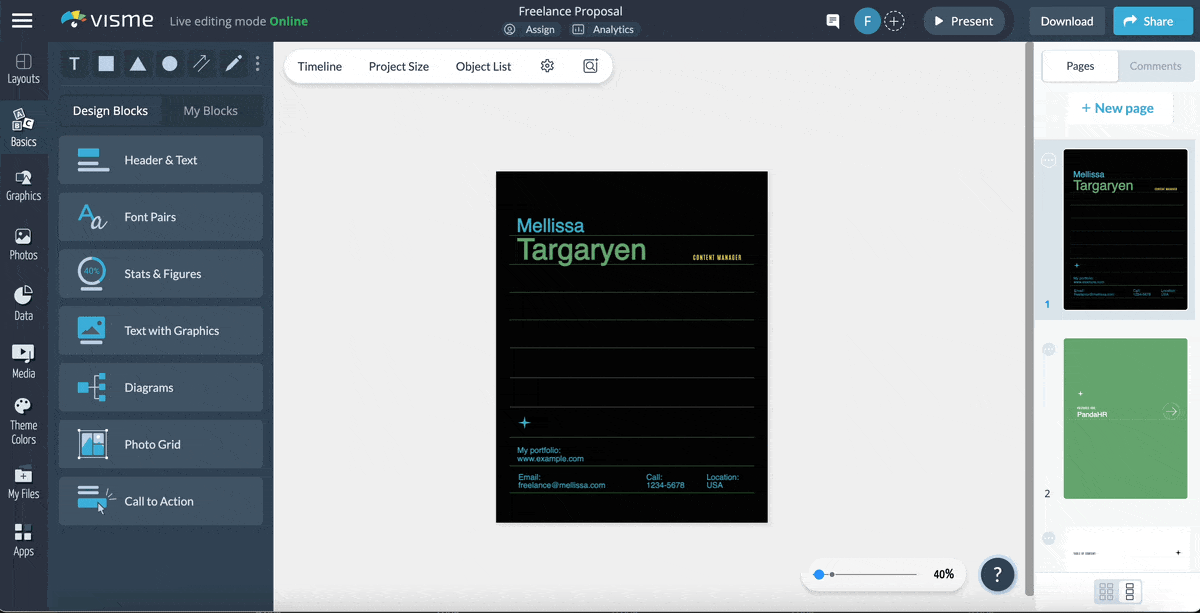The image size is (1200, 613).
Task: Open the Comments tab
Action: tap(1155, 66)
